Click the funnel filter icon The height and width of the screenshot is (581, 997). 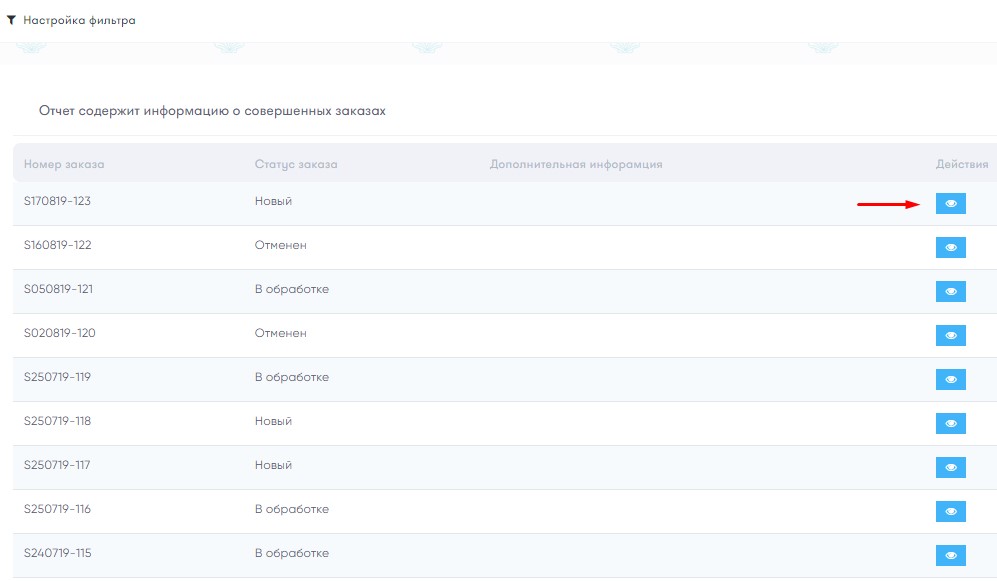click(x=11, y=20)
